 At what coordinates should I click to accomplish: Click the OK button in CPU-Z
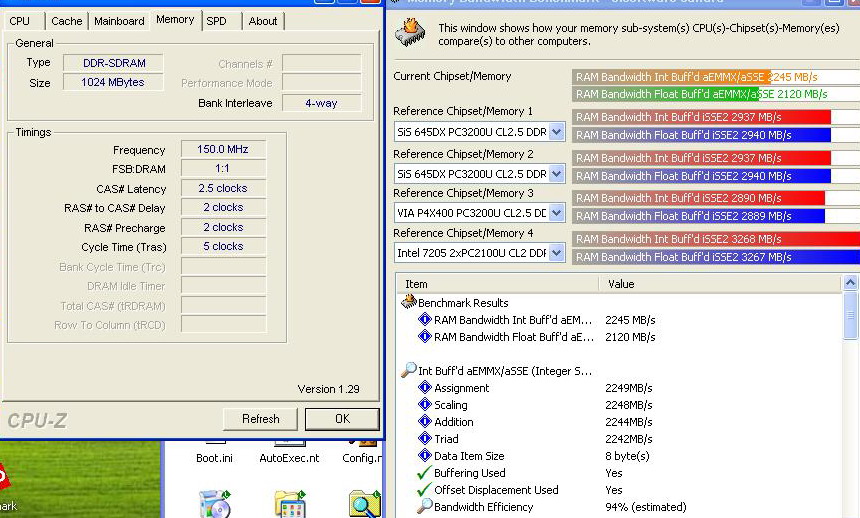342,419
